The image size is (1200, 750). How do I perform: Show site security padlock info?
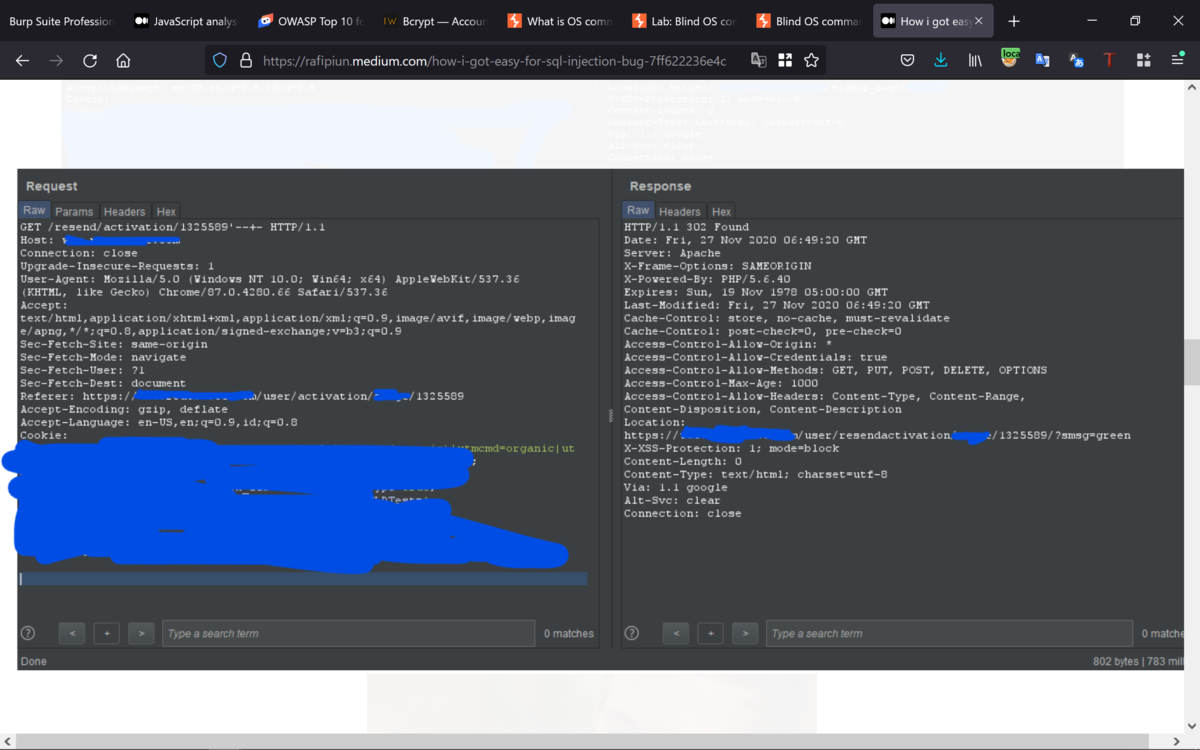tap(246, 61)
